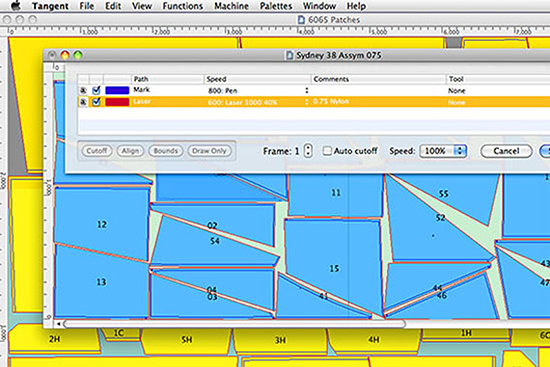
Task: Open the File menu
Action: pyautogui.click(x=86, y=6)
